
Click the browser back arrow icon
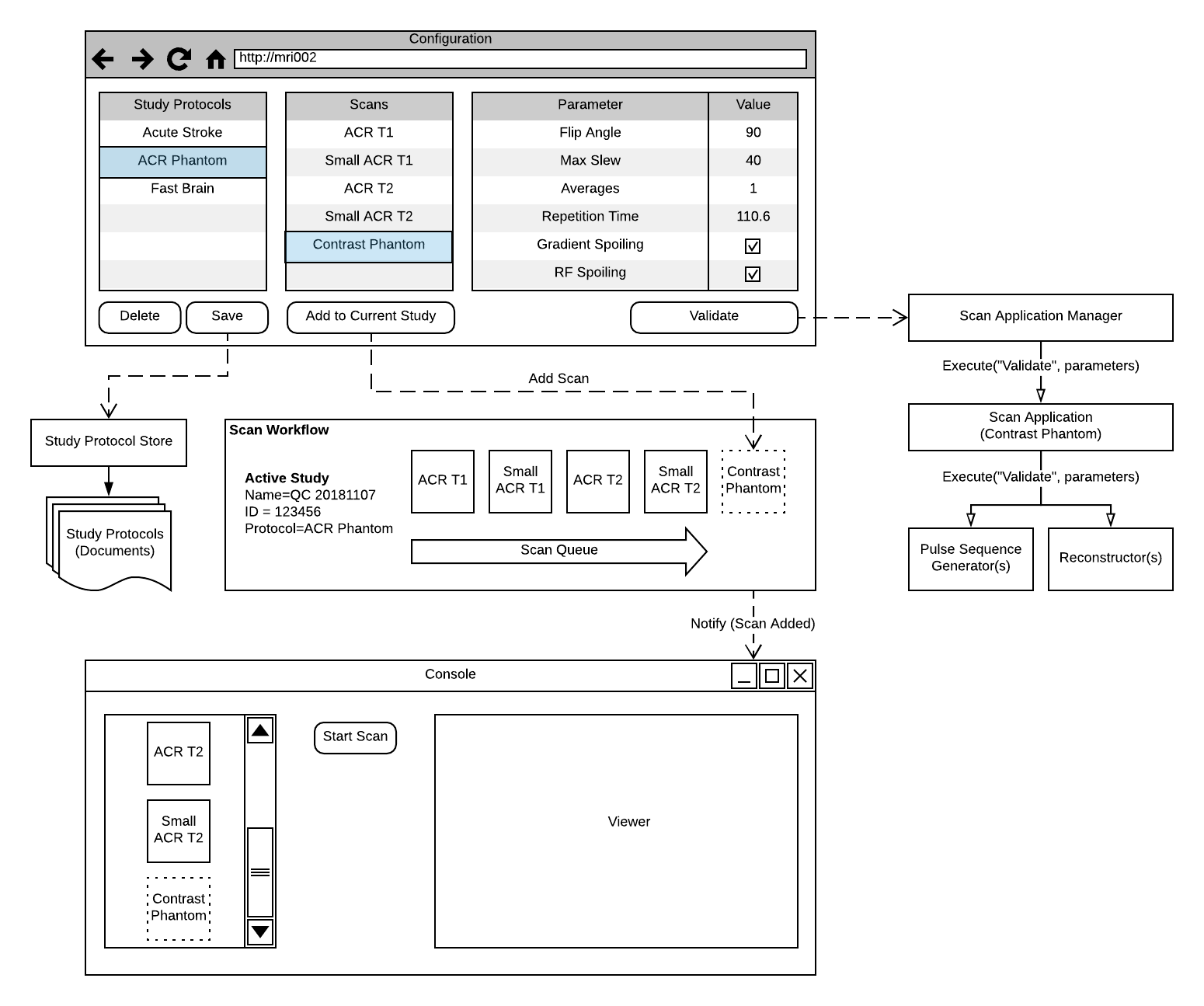click(103, 59)
